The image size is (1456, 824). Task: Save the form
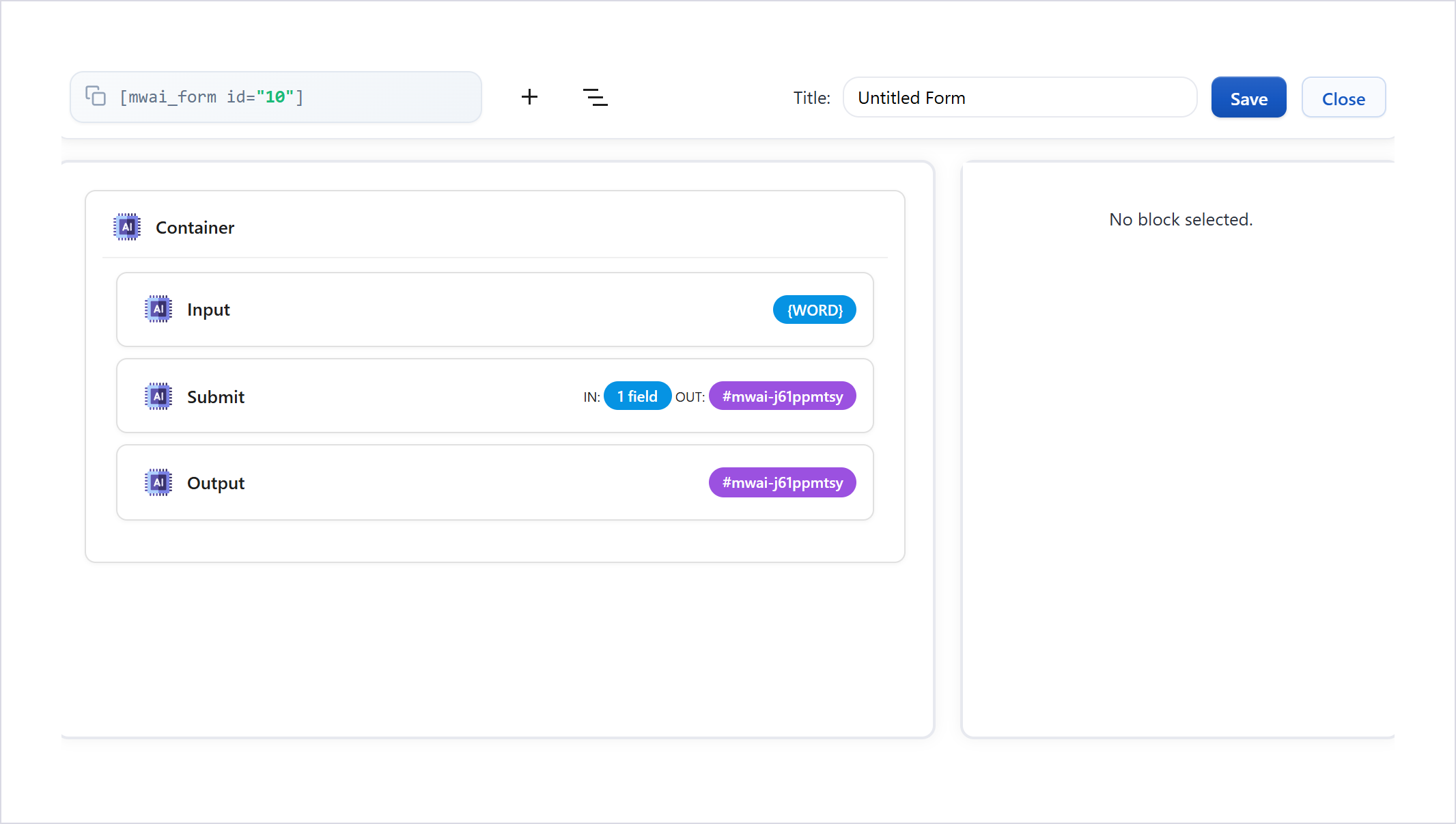pos(1249,98)
